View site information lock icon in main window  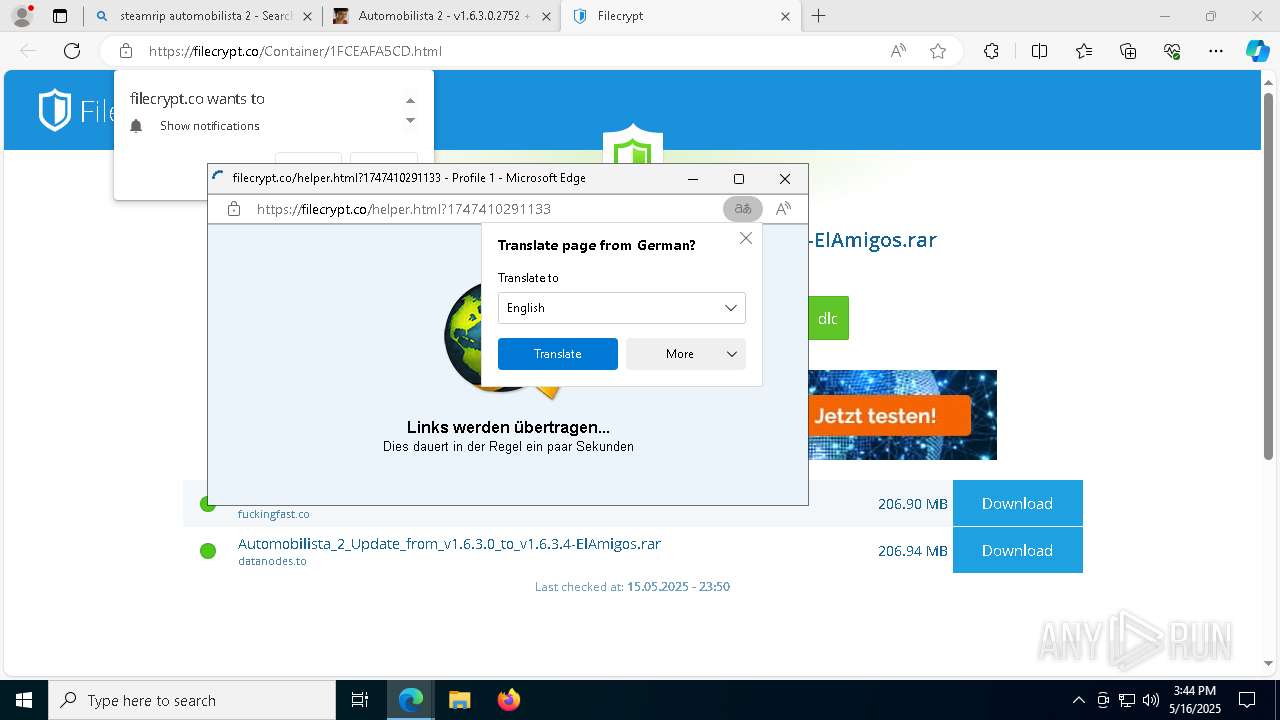pos(126,51)
